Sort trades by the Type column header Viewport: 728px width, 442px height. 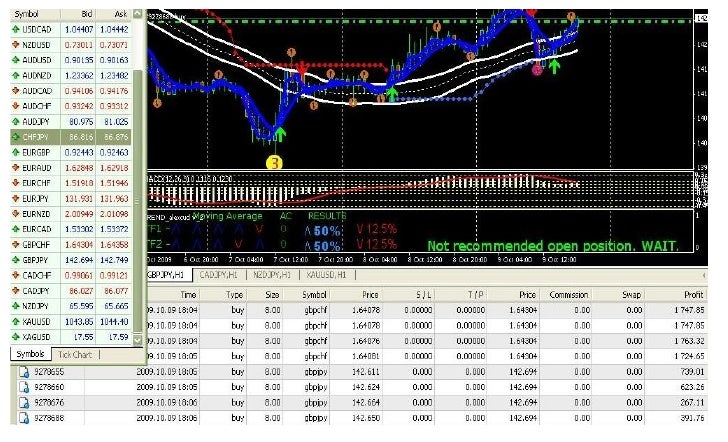coord(223,294)
